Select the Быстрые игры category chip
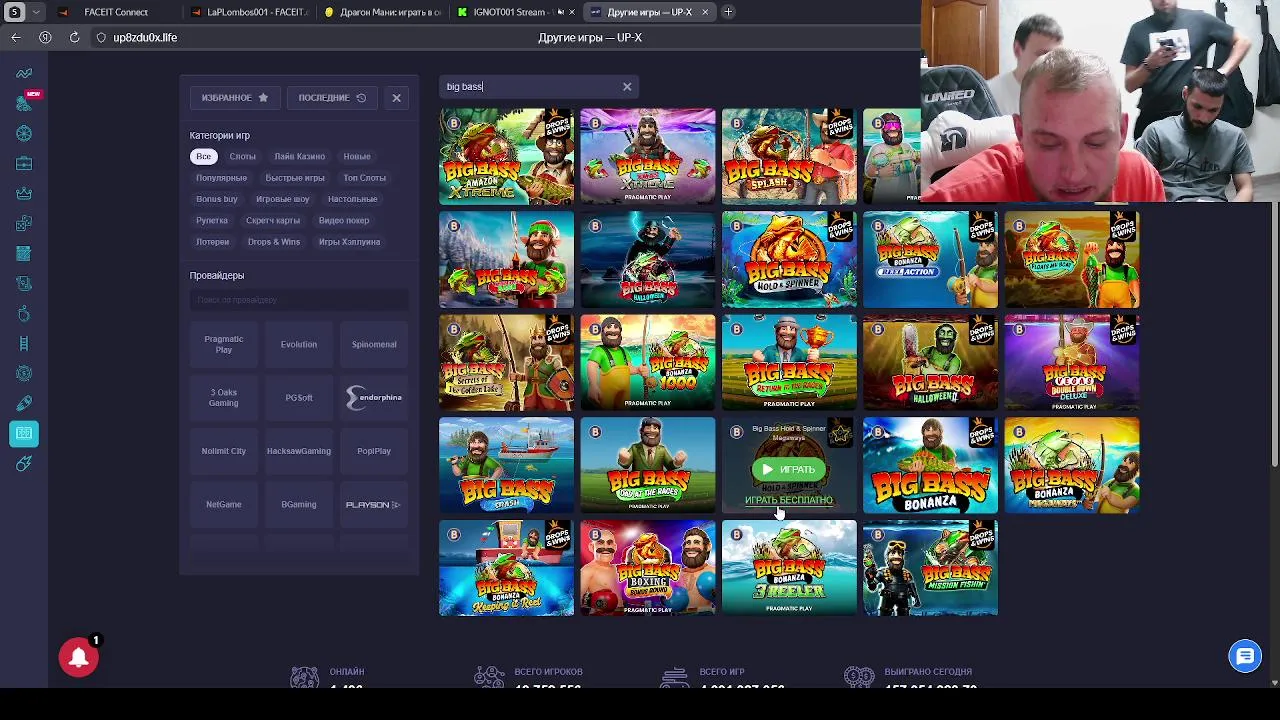Screen dimensions: 1280x720 (x=295, y=178)
